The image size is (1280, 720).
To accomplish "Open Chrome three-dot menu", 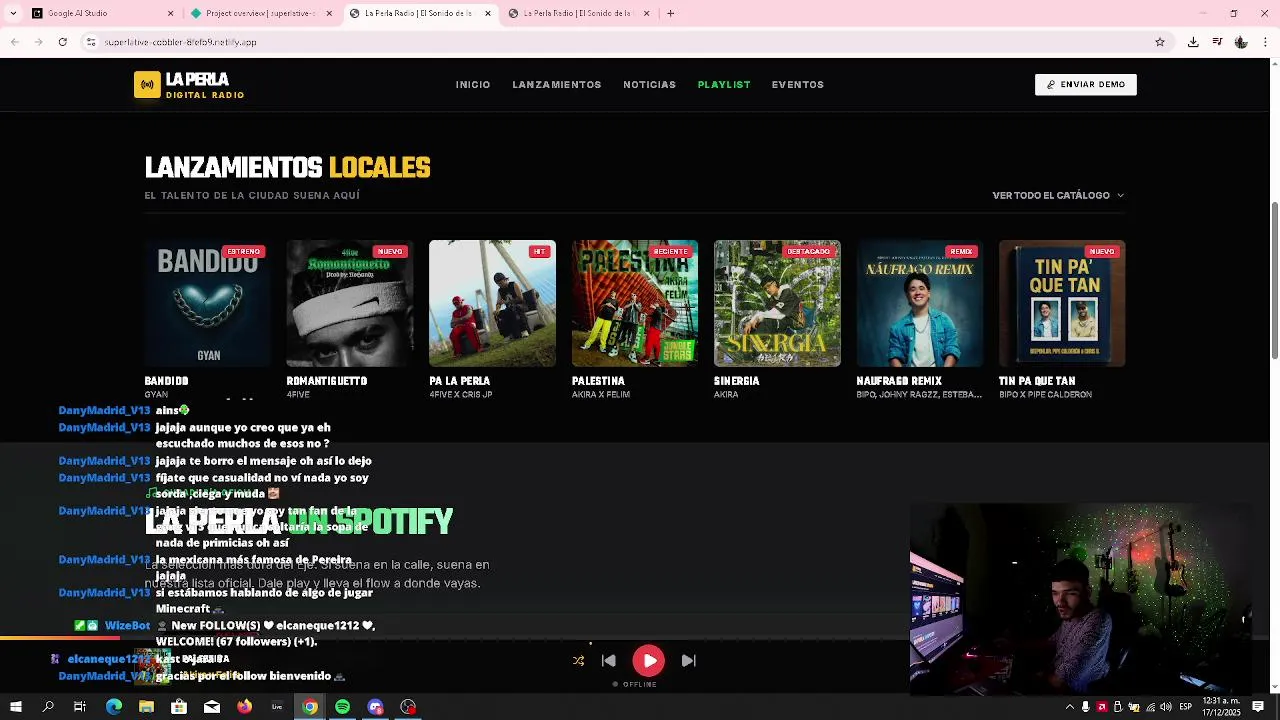I will point(1266,42).
